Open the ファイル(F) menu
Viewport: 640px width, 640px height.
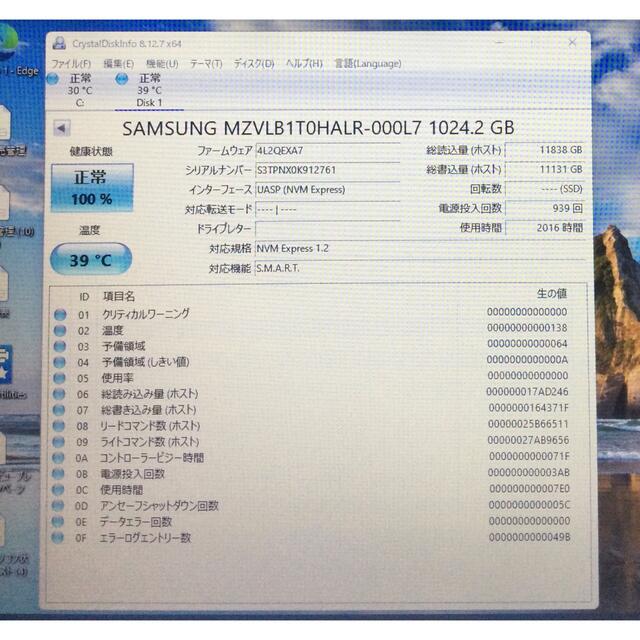tap(71, 64)
